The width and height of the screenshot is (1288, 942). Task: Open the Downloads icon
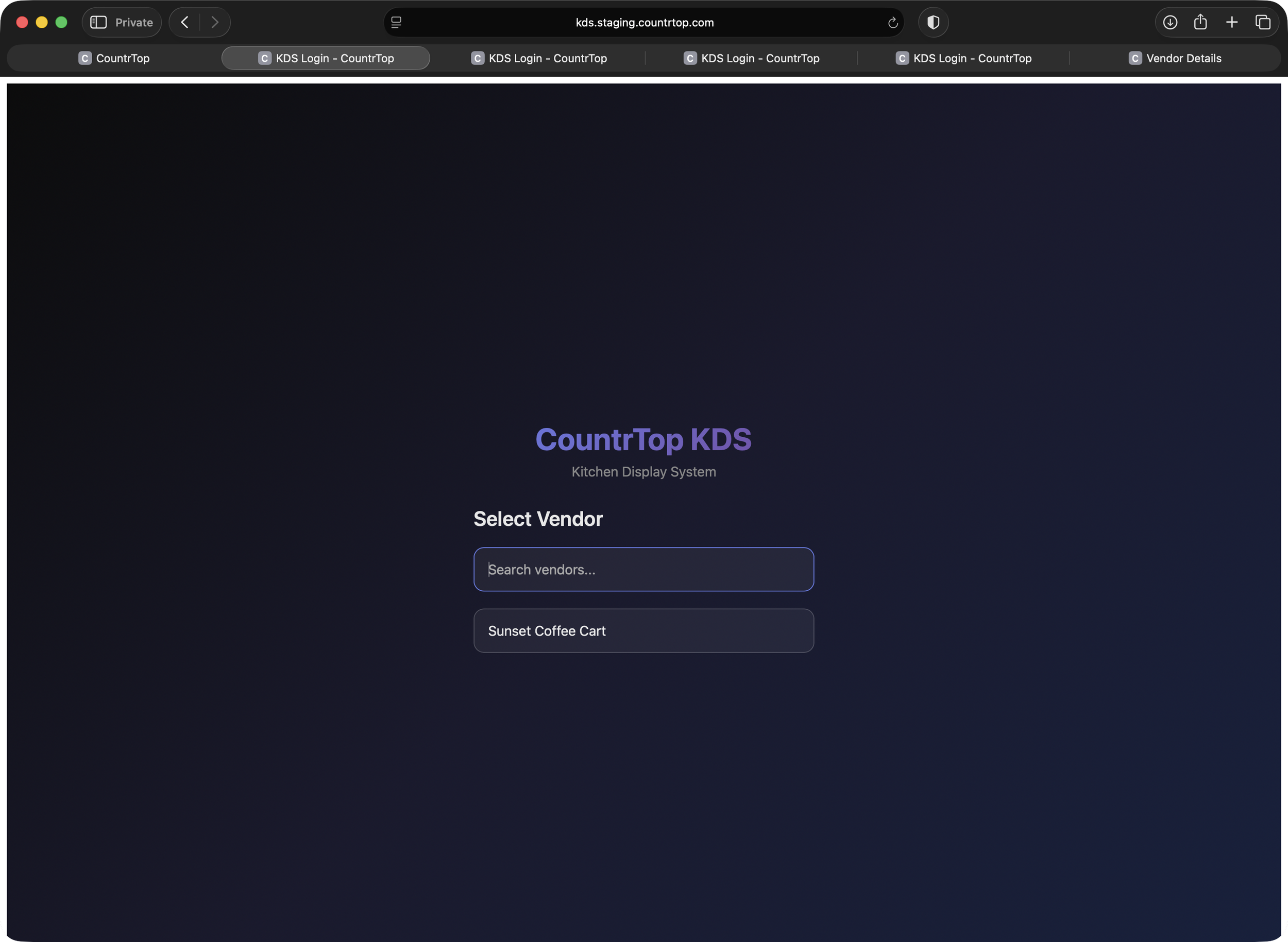[x=1170, y=22]
